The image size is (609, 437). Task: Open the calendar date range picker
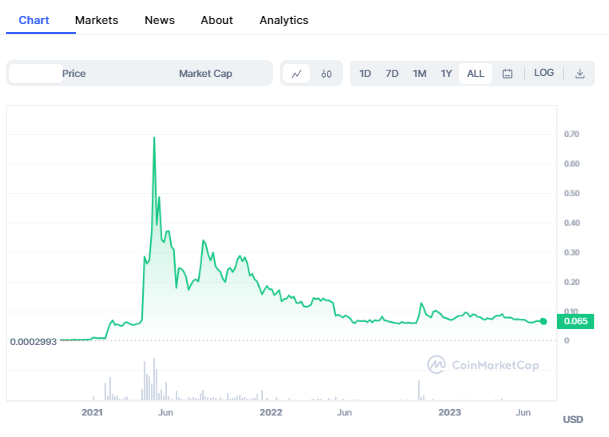tap(507, 73)
